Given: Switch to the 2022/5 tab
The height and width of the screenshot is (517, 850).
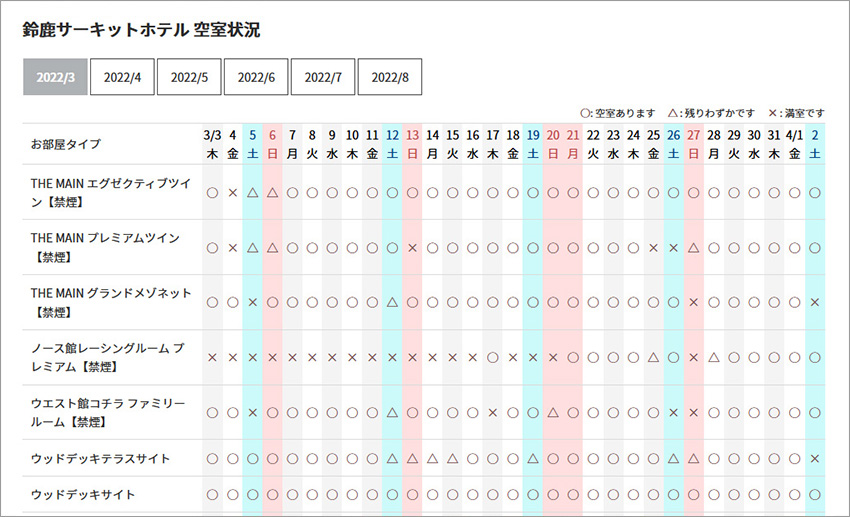Looking at the screenshot, I should click(x=189, y=77).
